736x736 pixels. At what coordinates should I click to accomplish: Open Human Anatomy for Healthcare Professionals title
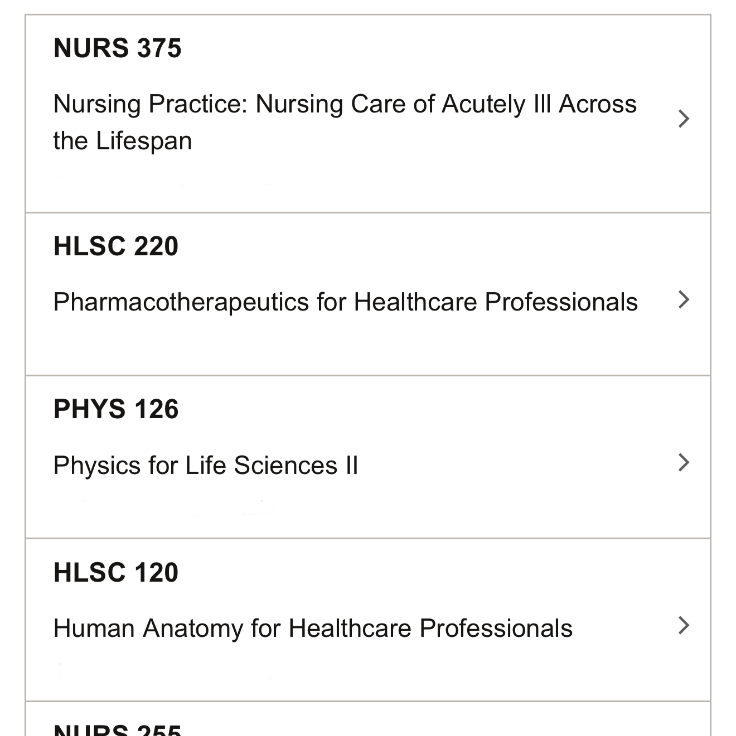pyautogui.click(x=312, y=628)
